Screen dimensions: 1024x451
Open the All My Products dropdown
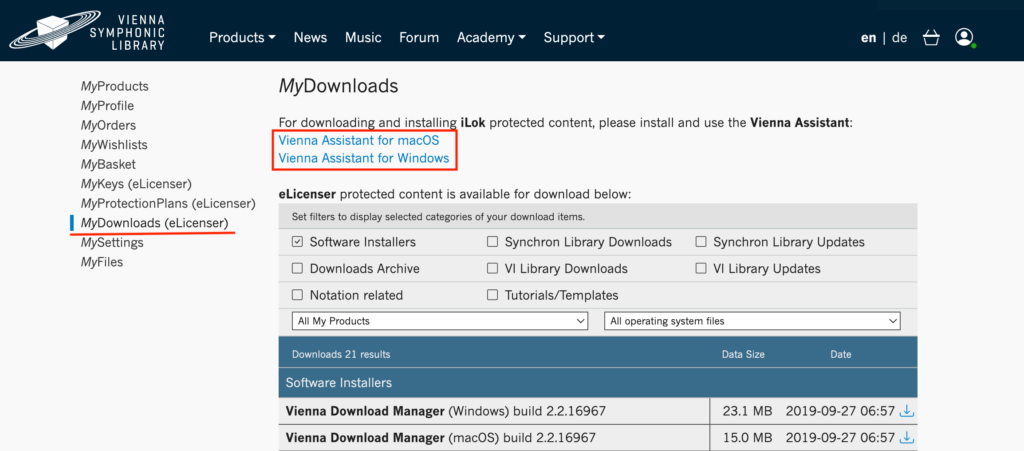click(x=440, y=321)
